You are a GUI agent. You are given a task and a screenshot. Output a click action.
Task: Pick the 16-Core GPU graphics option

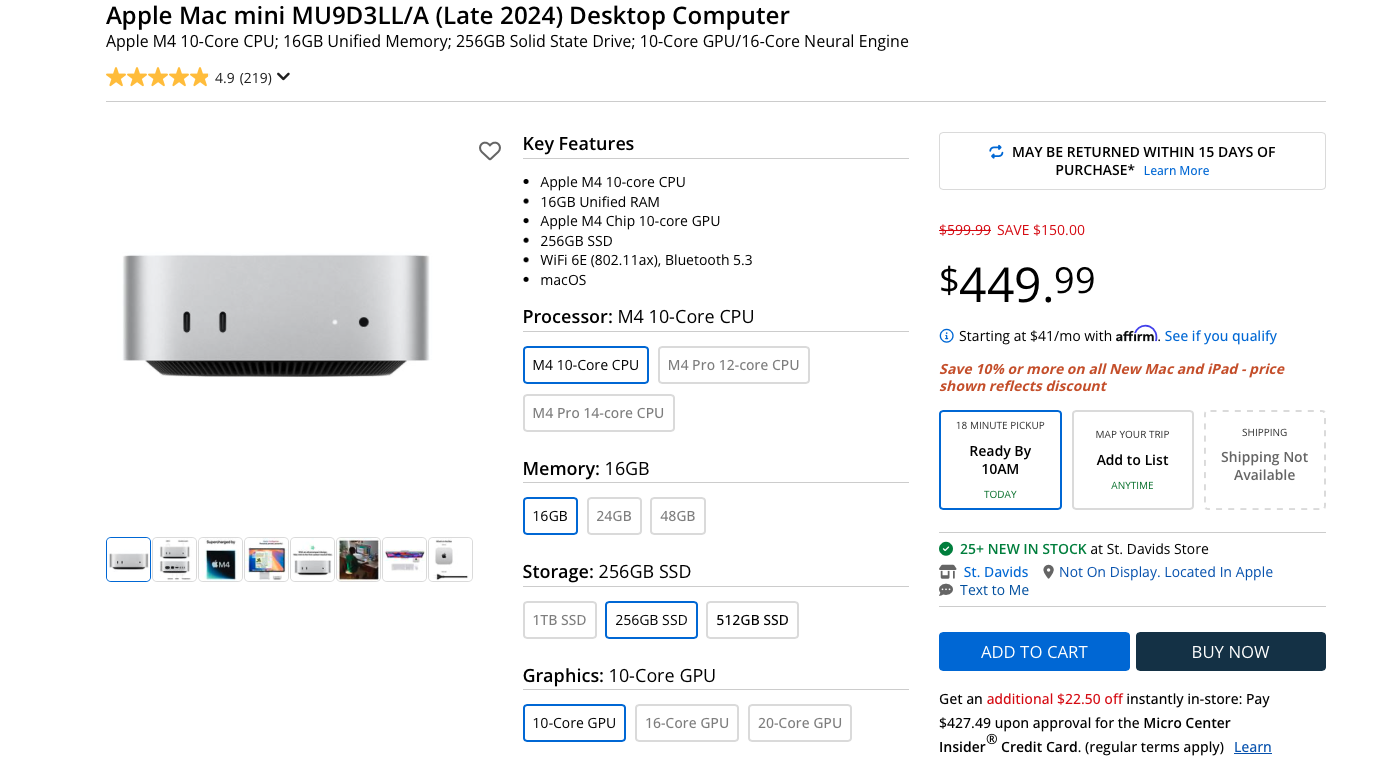[x=686, y=723]
